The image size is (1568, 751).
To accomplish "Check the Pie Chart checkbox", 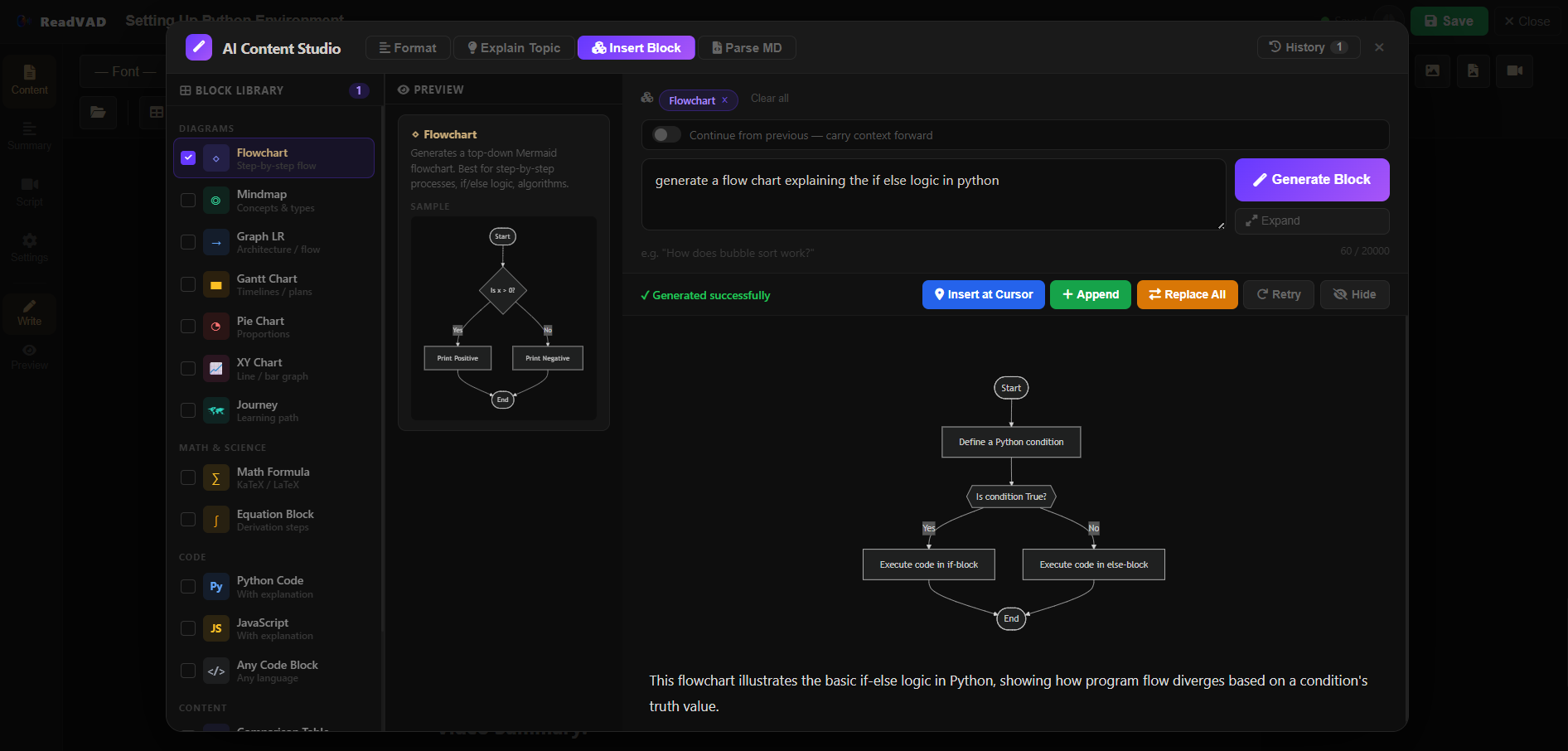I will 188,326.
